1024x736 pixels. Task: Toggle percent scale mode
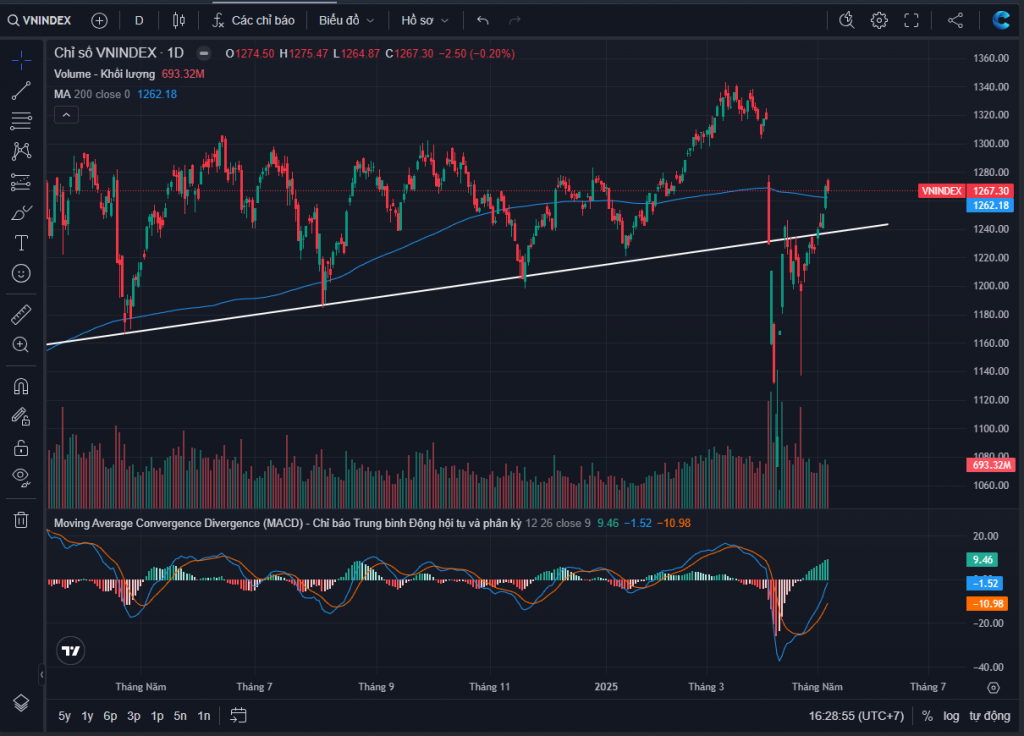[x=927, y=716]
